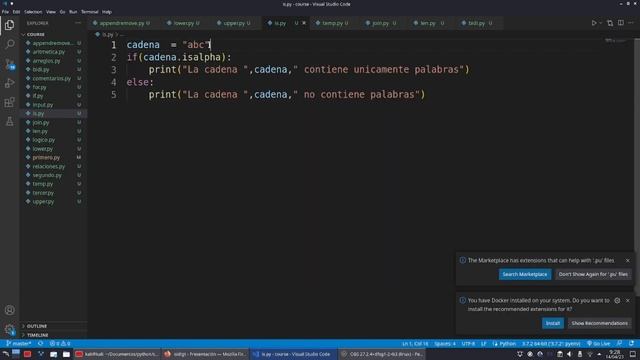The width and height of the screenshot is (640, 360).
Task: Click the Search Marketplace button
Action: click(525, 274)
